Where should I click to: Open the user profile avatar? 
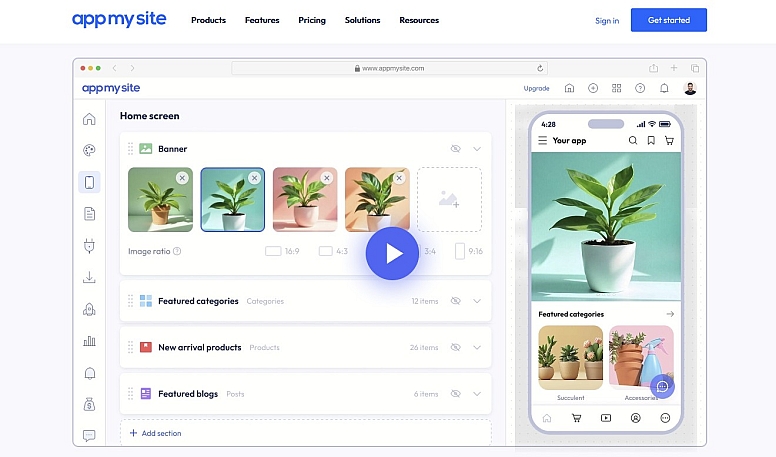[690, 88]
